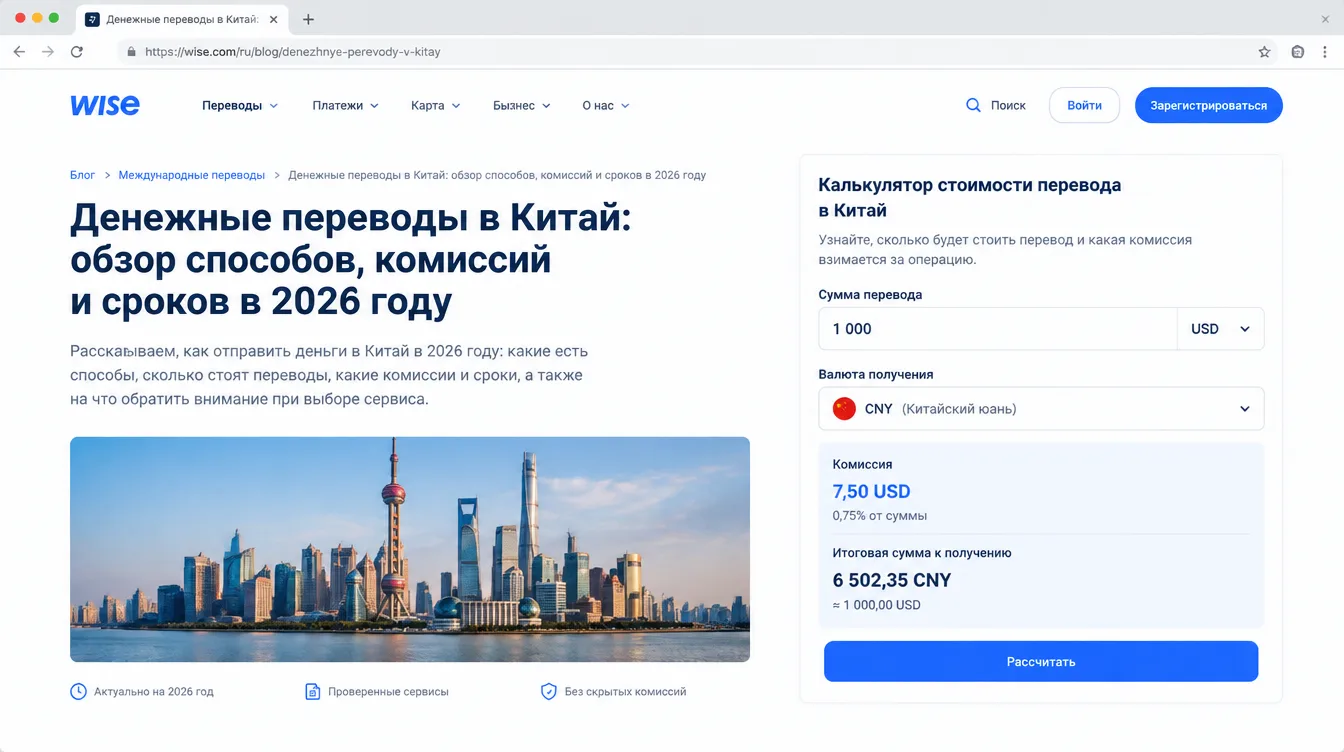Viewport: 1344px width, 752px height.
Task: Expand the Карта menu
Action: coord(436,105)
